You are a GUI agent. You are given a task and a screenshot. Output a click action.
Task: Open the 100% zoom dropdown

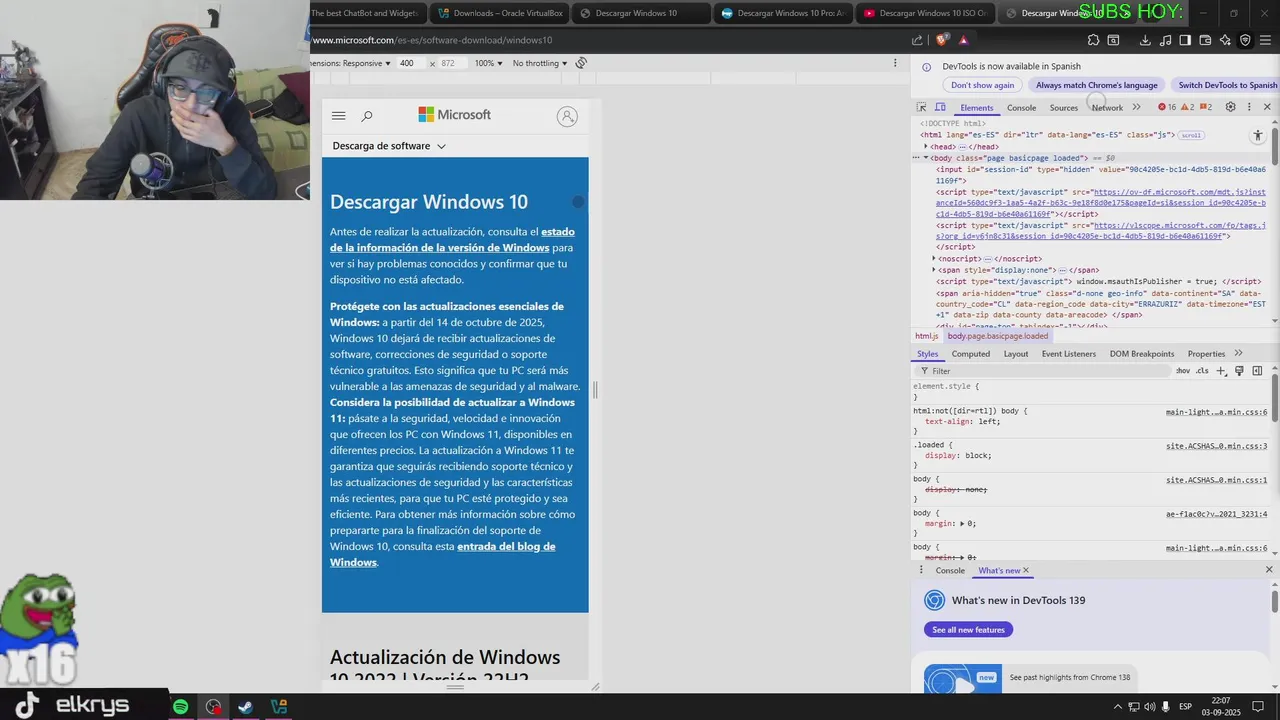[489, 63]
